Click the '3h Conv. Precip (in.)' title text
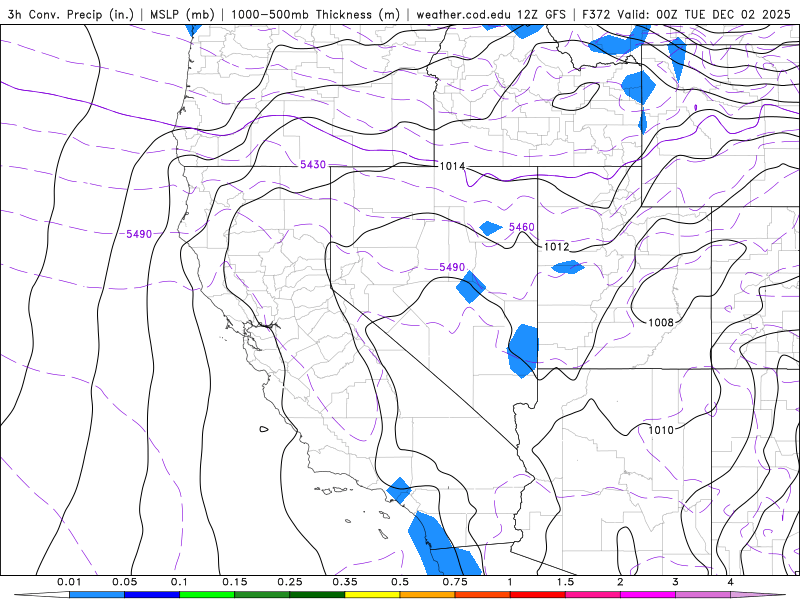800x600 pixels. (x=71, y=14)
